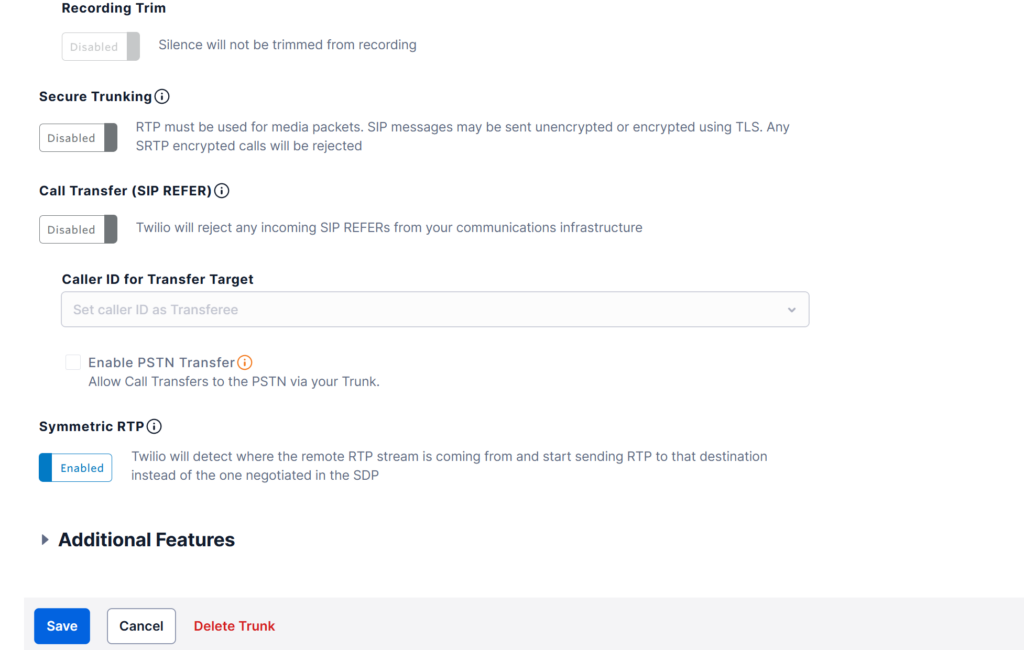
Task: Click the Secure Trunking heading
Action: (95, 97)
